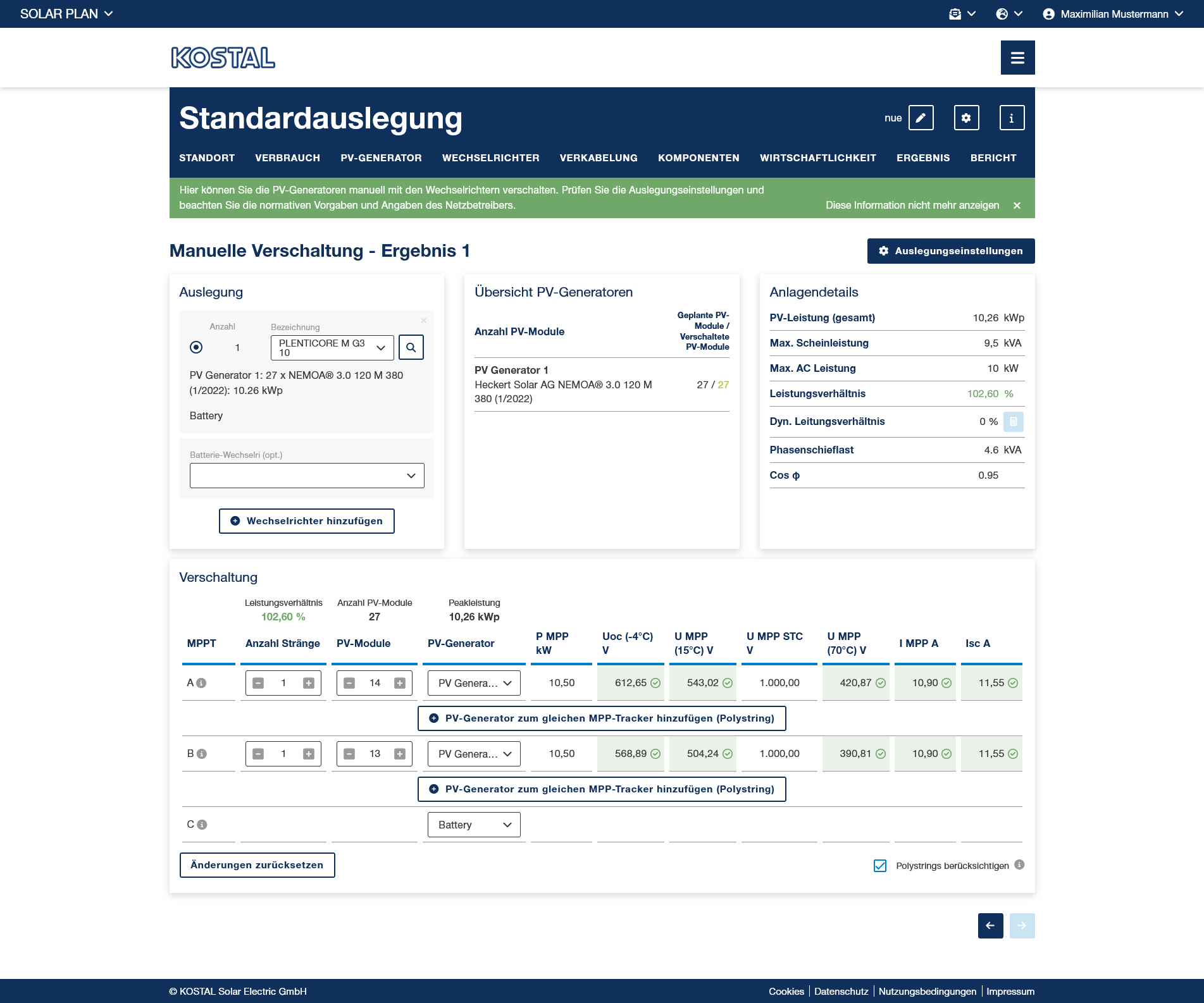Screen dimensions: 1204x1003
Task: Go back with the left arrow button
Action: pos(991,926)
